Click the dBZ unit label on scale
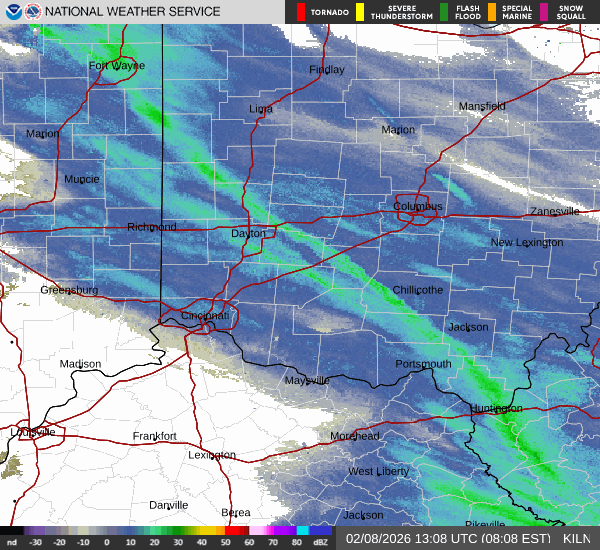This screenshot has height=550, width=600. click(x=320, y=543)
